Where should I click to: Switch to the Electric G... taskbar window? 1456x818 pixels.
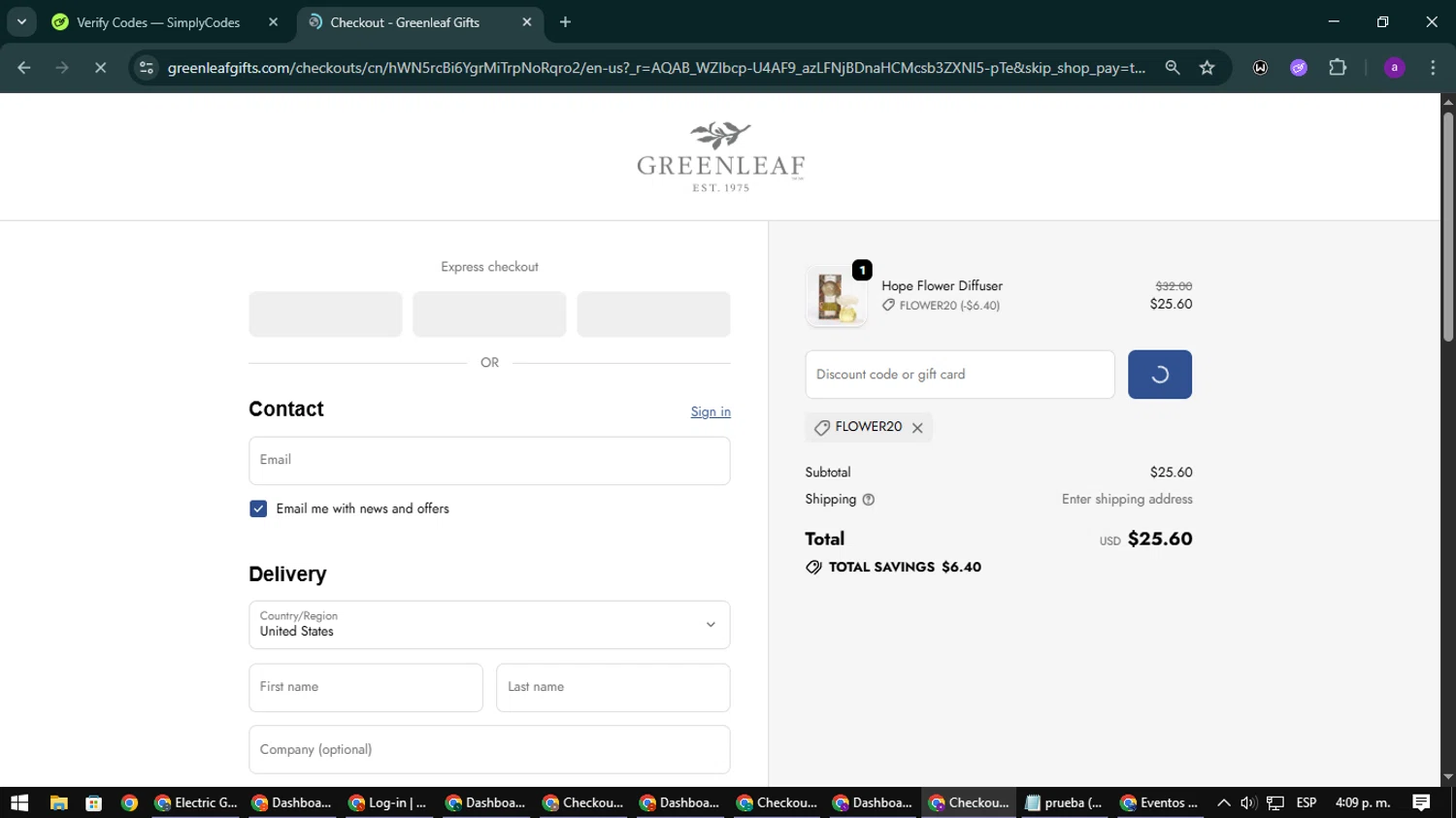pyautogui.click(x=195, y=802)
